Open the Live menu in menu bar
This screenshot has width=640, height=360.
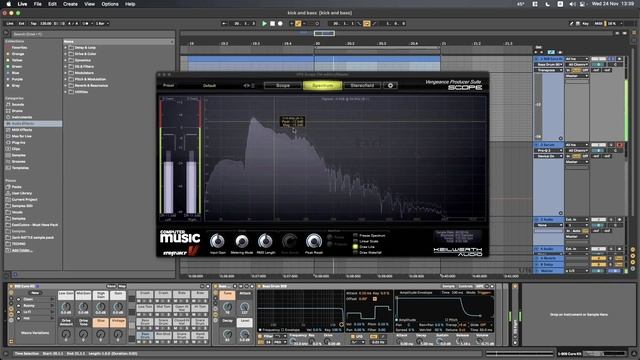click(x=22, y=4)
